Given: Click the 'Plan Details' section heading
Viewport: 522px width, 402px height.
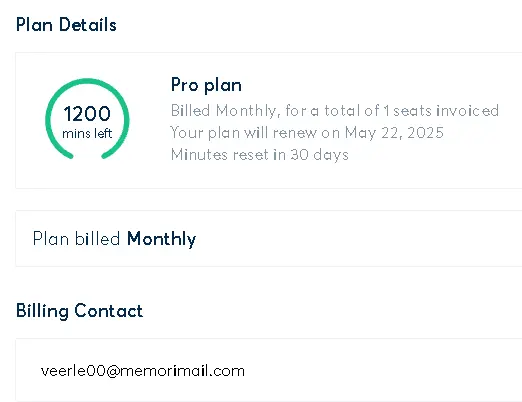Looking at the screenshot, I should coord(66,25).
